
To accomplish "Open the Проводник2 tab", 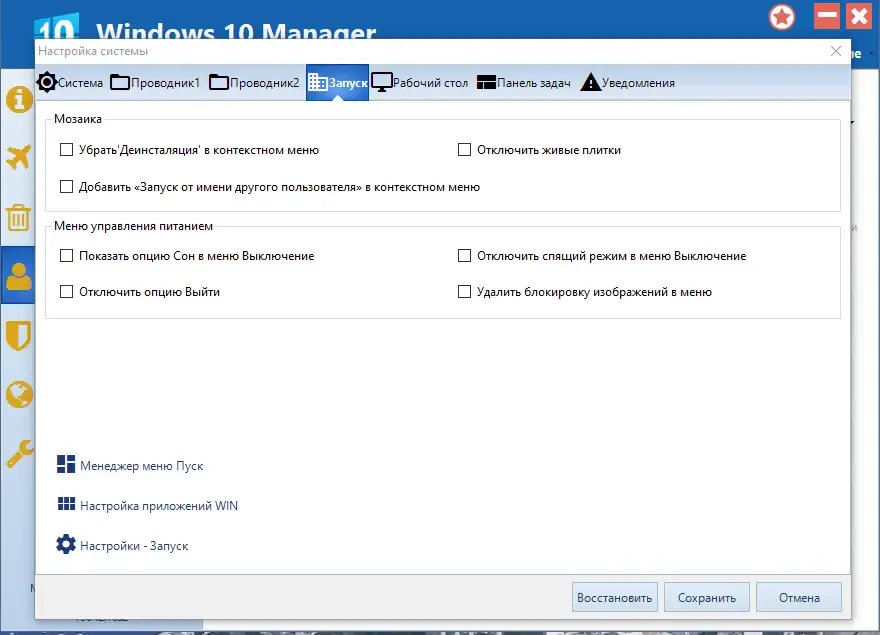I will (x=254, y=83).
